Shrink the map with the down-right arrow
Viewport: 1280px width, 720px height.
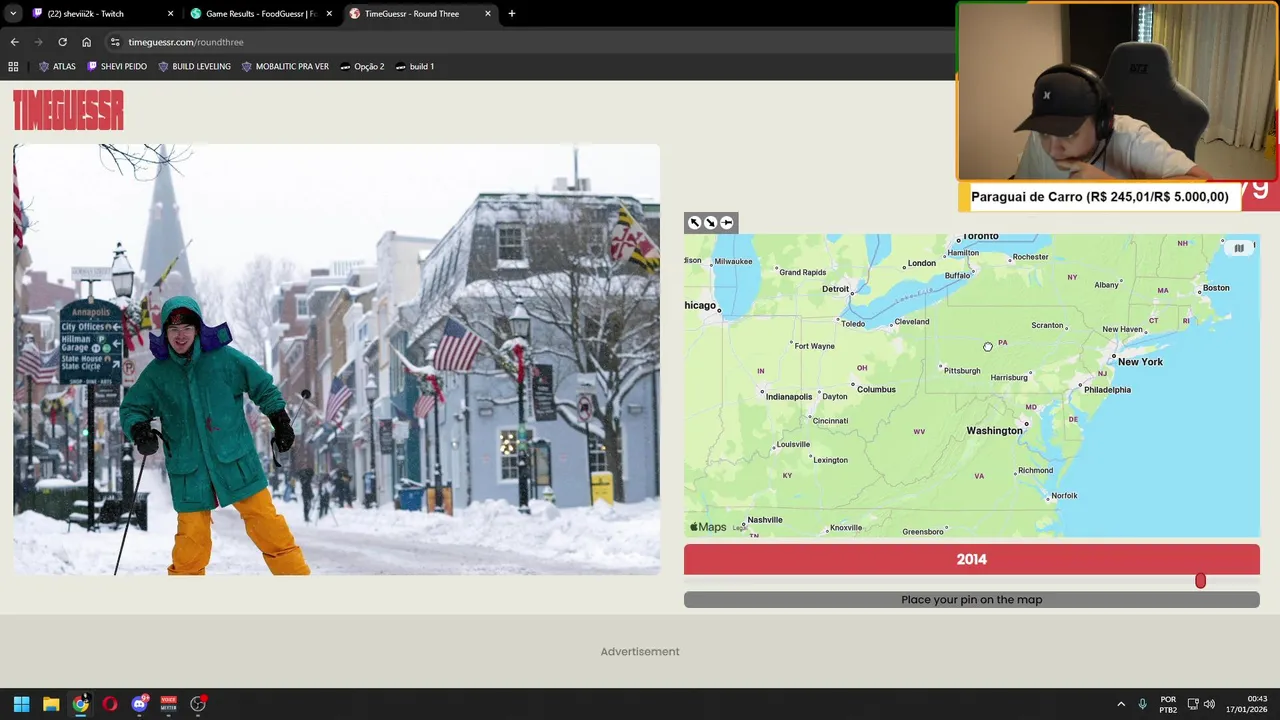tap(711, 223)
